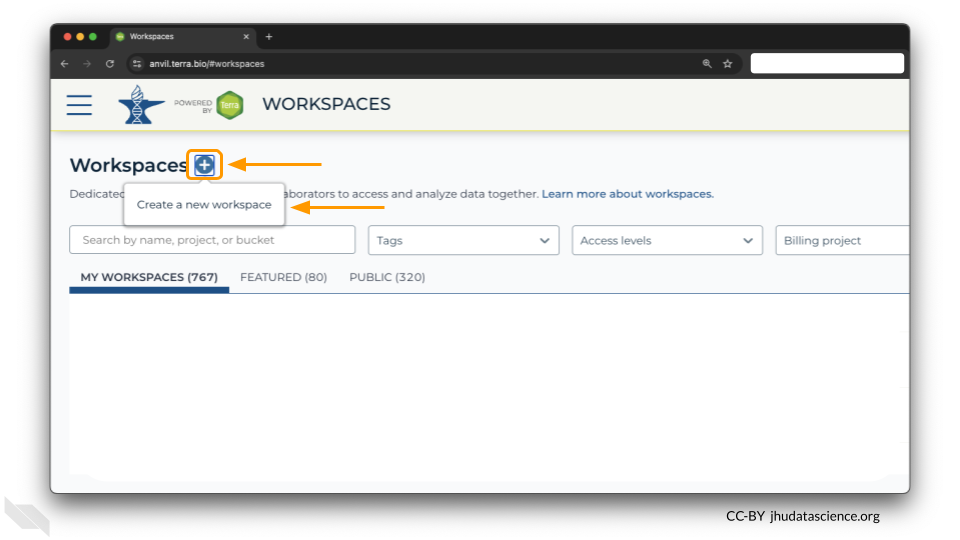Click the WORKSPACES header title
The height and width of the screenshot is (540, 960).
point(326,104)
